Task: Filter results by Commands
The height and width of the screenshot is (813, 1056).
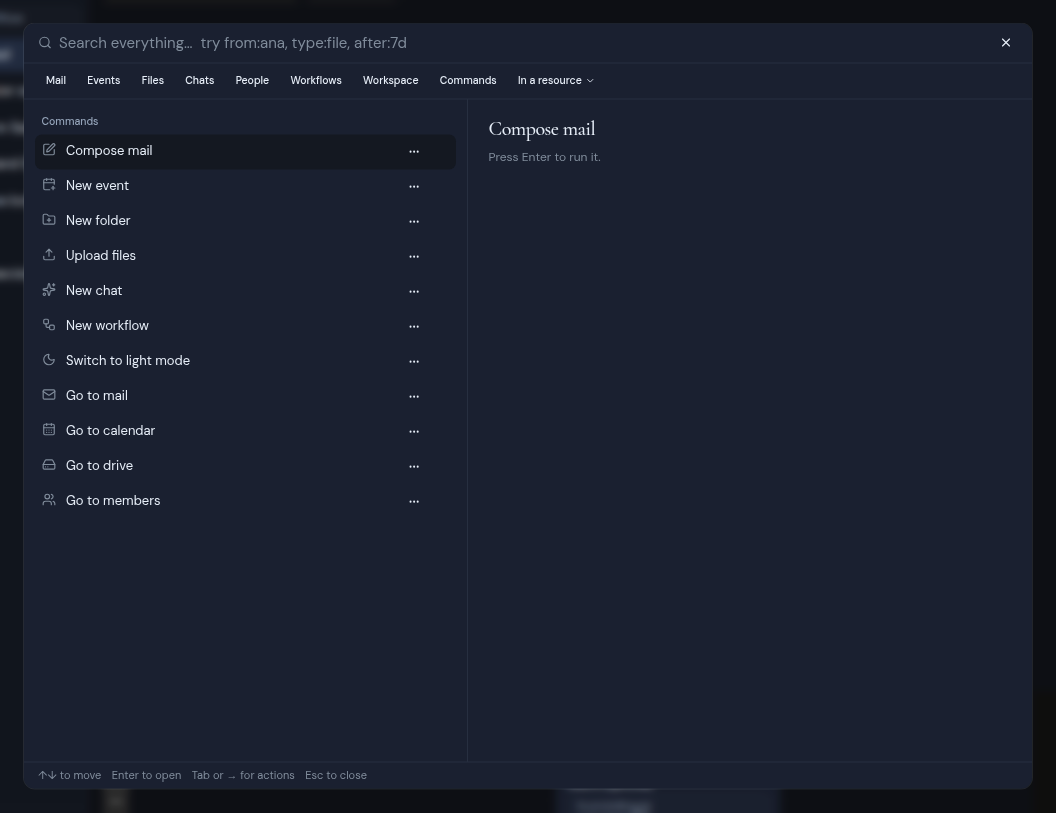Action: click(x=468, y=80)
